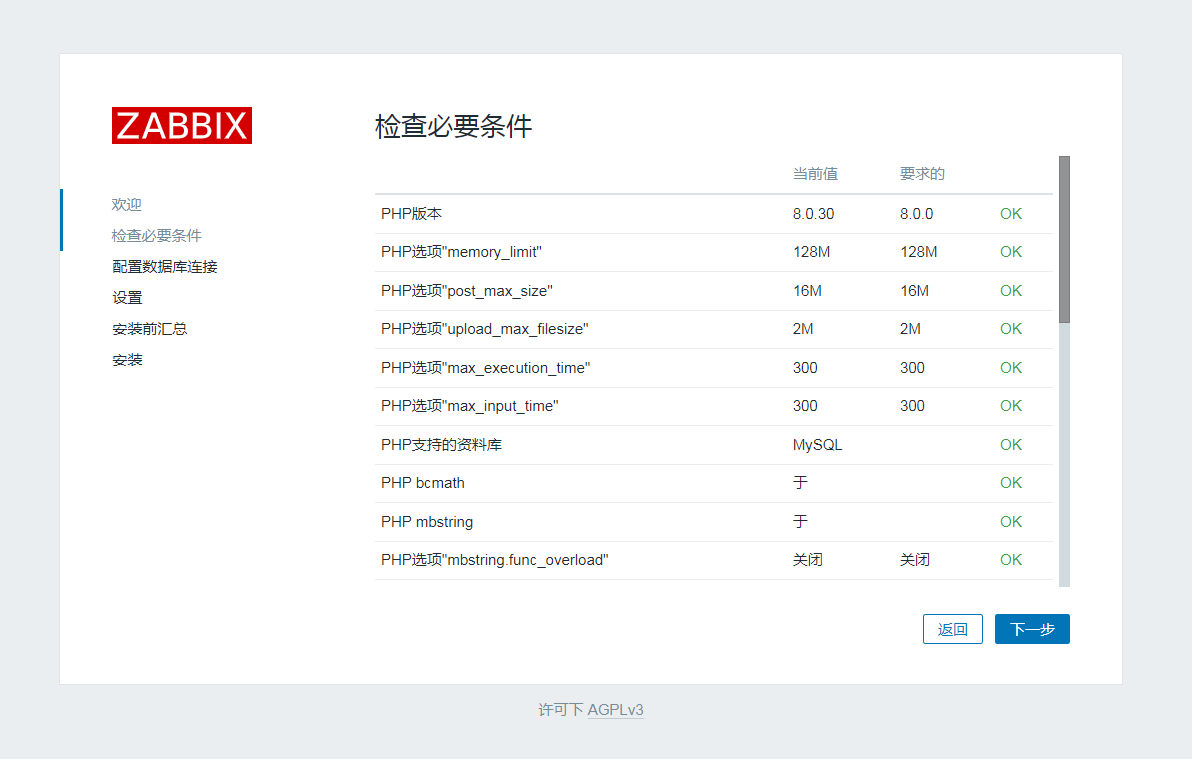
Task: Click OK status for memory_limit row
Action: 1011,252
